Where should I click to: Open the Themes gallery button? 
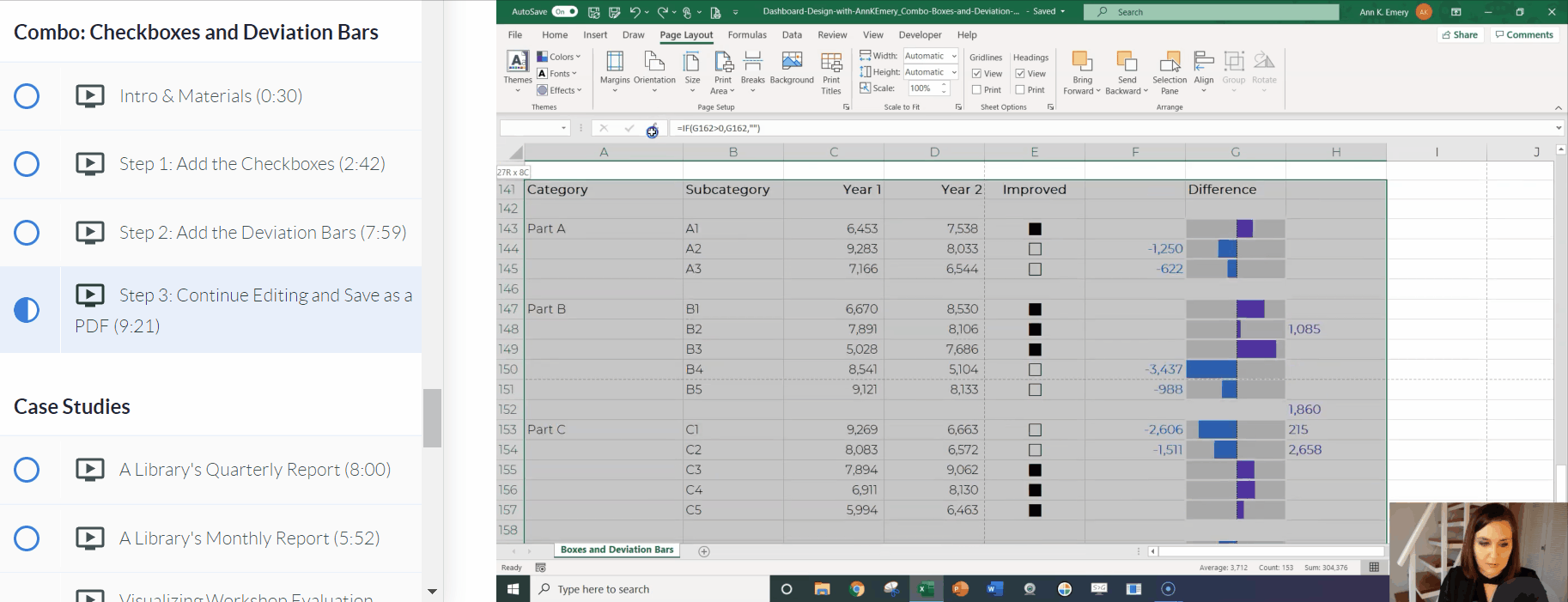[517, 71]
